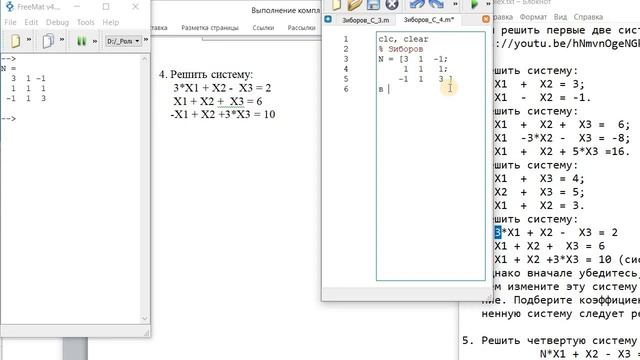Viewport: 640px width, 360px height.
Task: Click the gray close-file X icon in editor
Action: [x=392, y=4]
